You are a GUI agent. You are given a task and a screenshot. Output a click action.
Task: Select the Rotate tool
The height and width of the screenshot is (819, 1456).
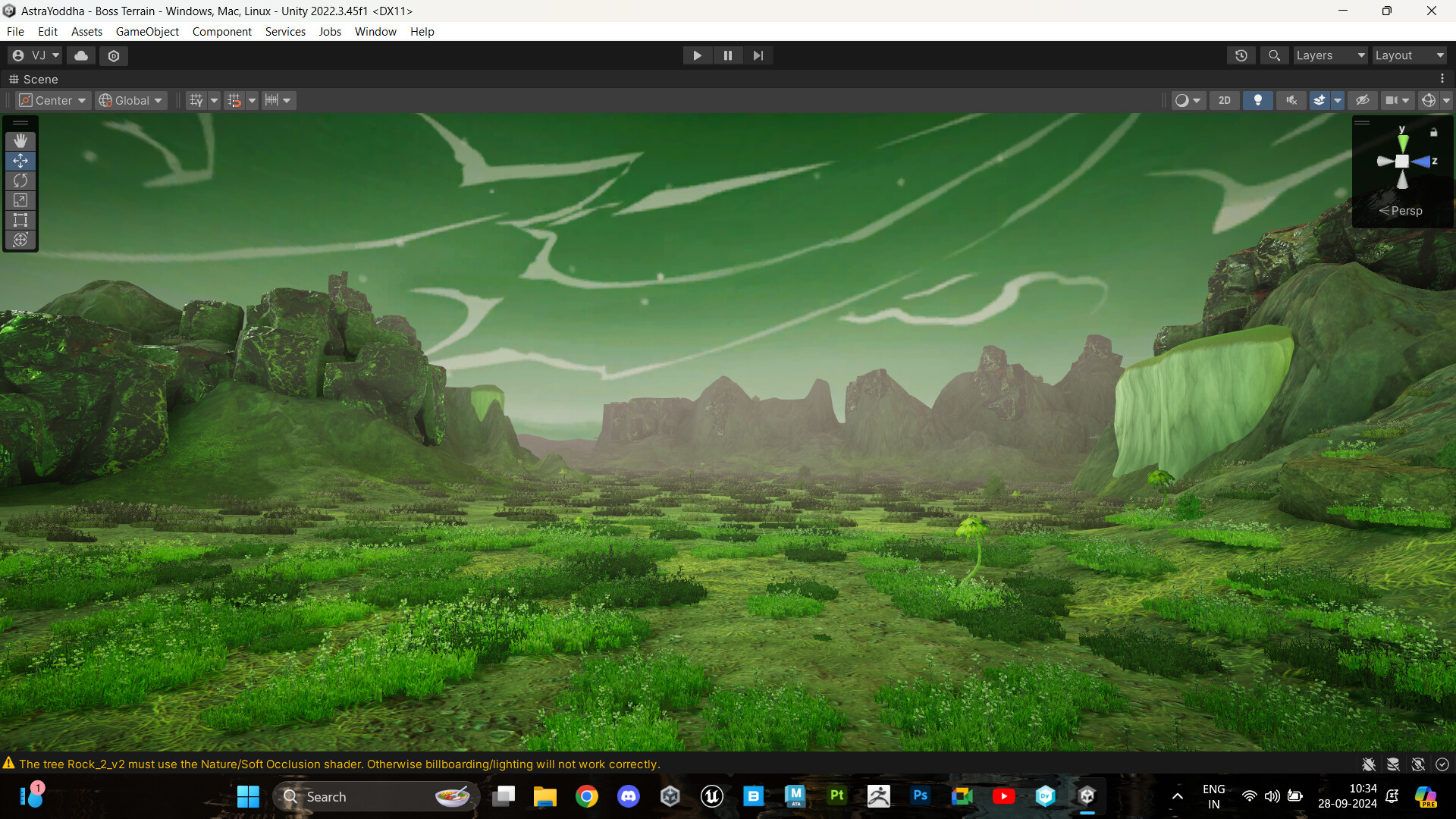[x=20, y=180]
